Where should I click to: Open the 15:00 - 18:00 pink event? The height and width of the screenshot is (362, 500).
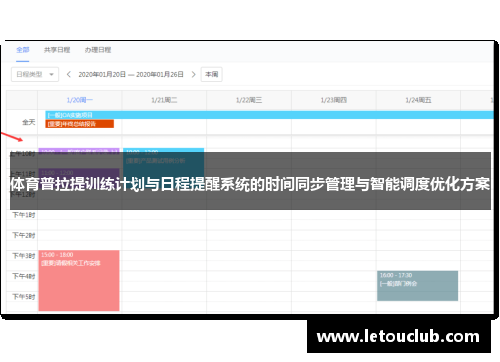79,281
